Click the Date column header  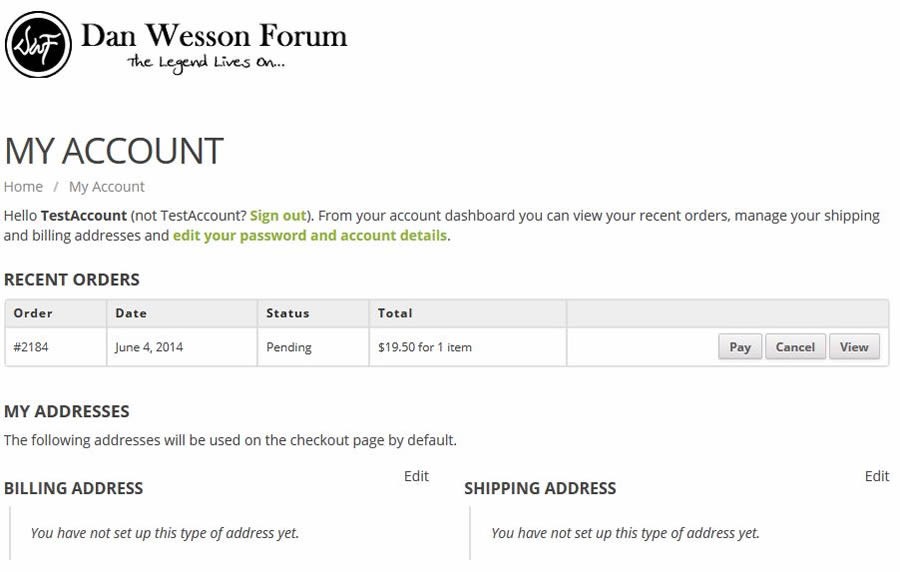pyautogui.click(x=182, y=313)
